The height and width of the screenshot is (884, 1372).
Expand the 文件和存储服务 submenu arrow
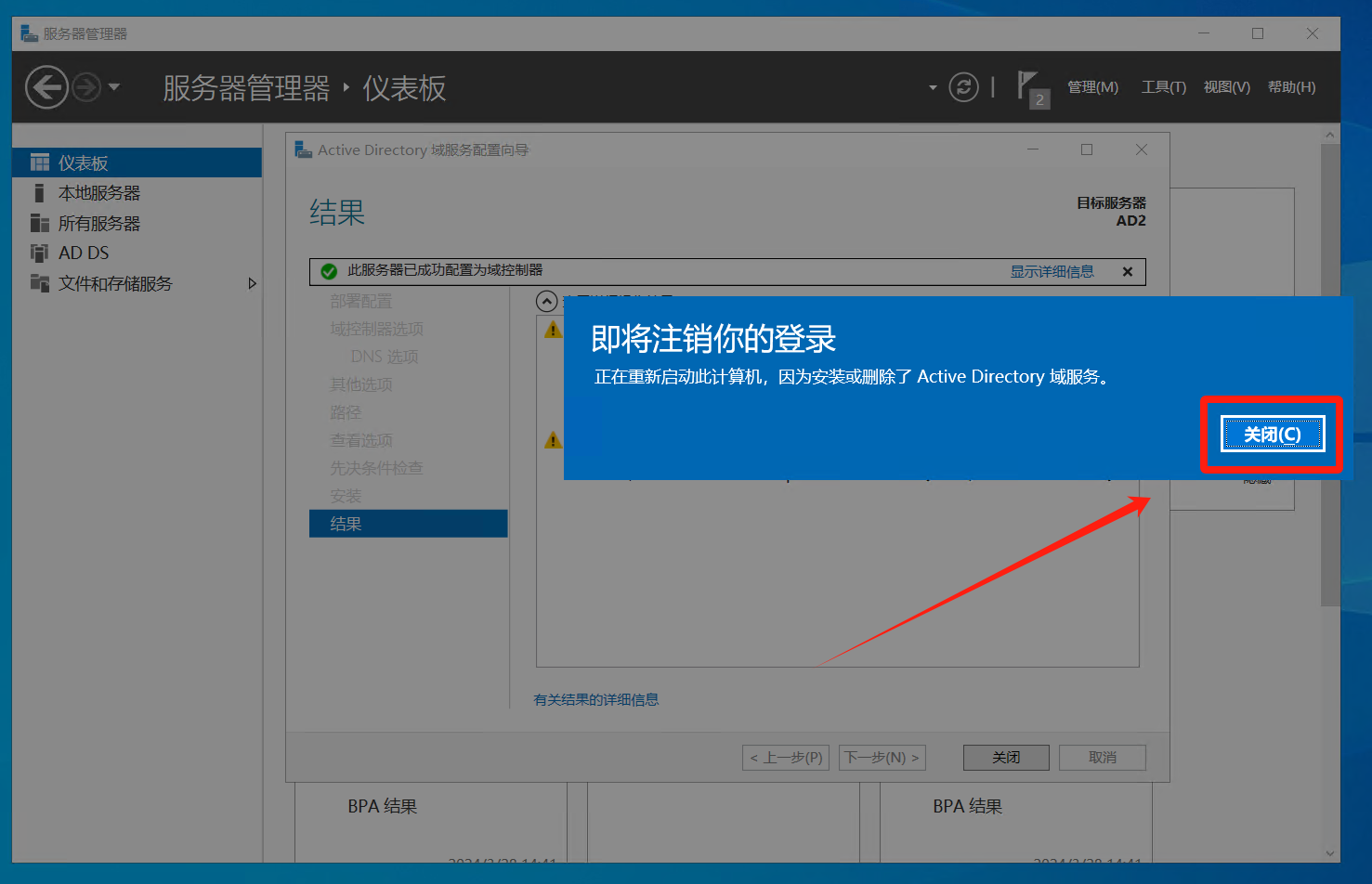(252, 283)
